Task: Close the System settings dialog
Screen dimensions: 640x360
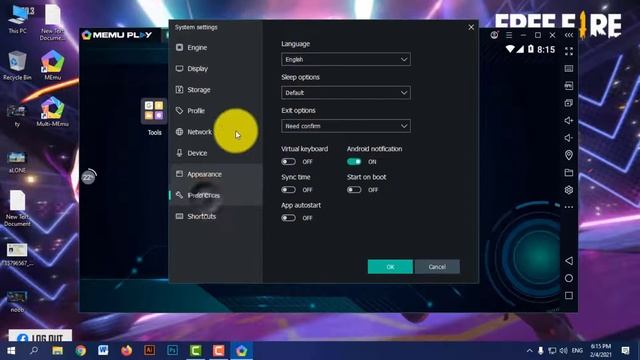Action: point(471,27)
